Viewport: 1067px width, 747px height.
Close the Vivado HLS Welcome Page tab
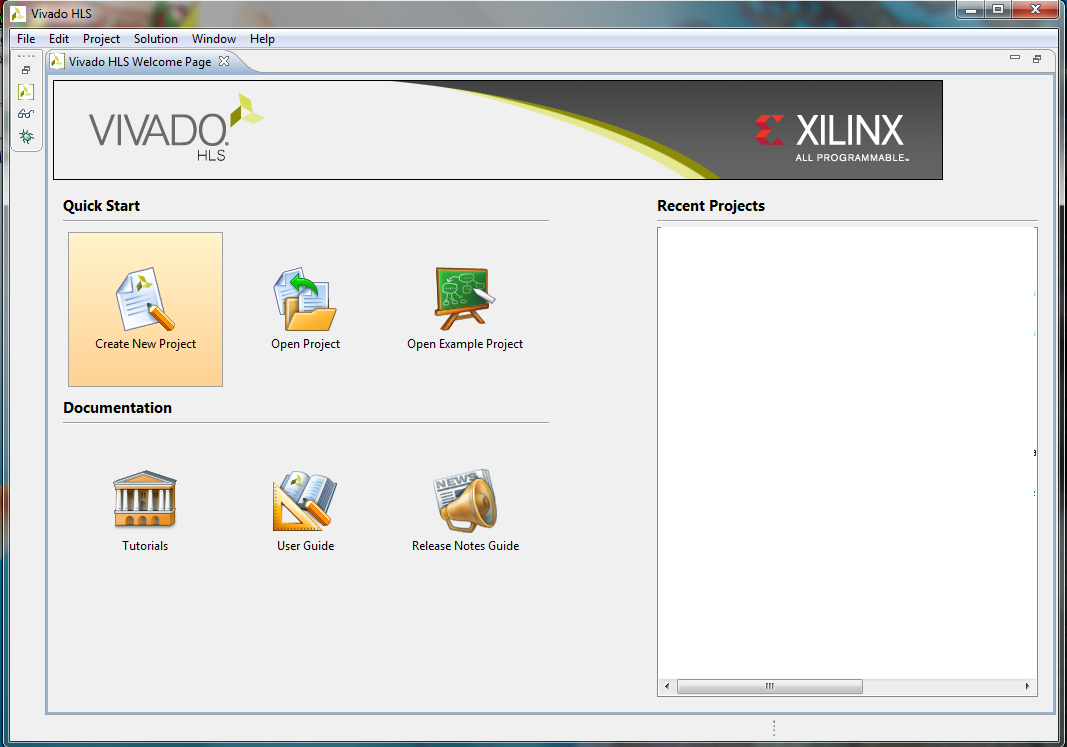224,61
